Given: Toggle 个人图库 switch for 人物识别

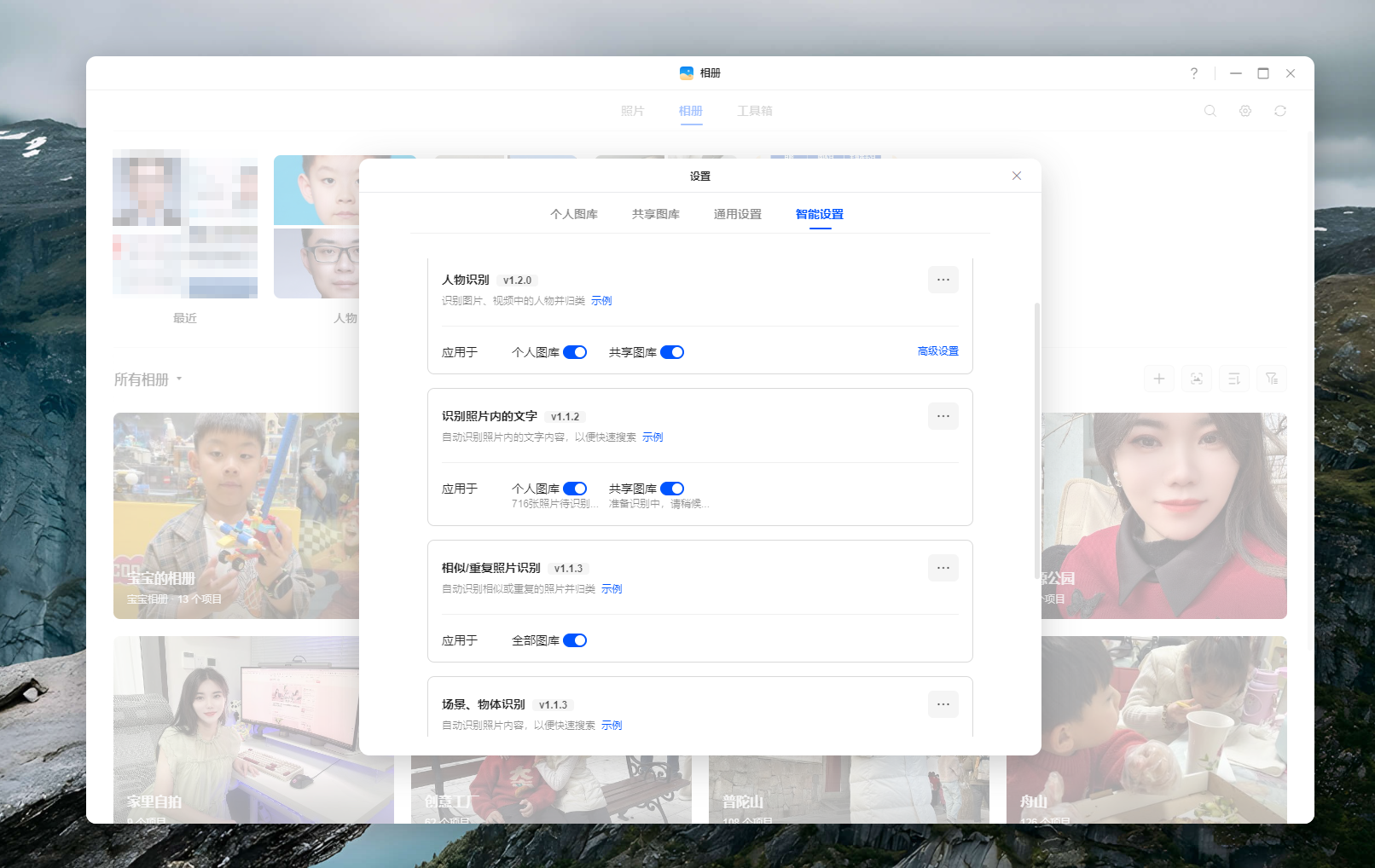Looking at the screenshot, I should (x=575, y=352).
